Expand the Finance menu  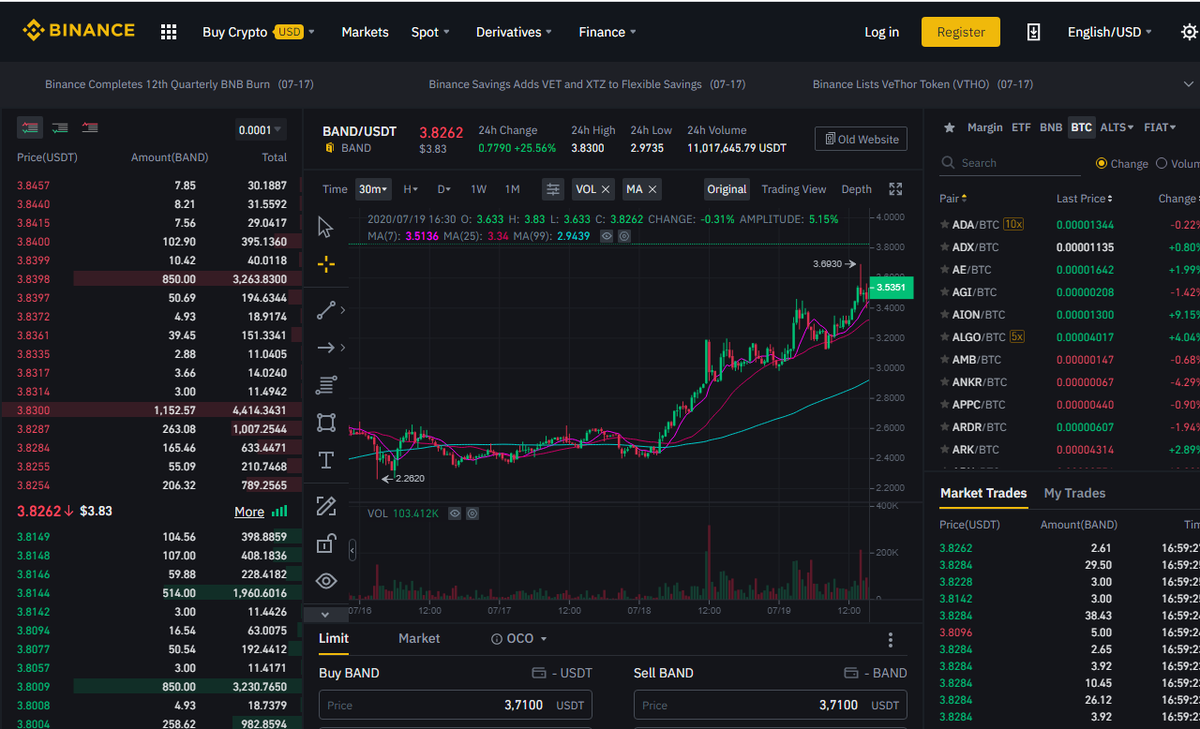point(608,32)
